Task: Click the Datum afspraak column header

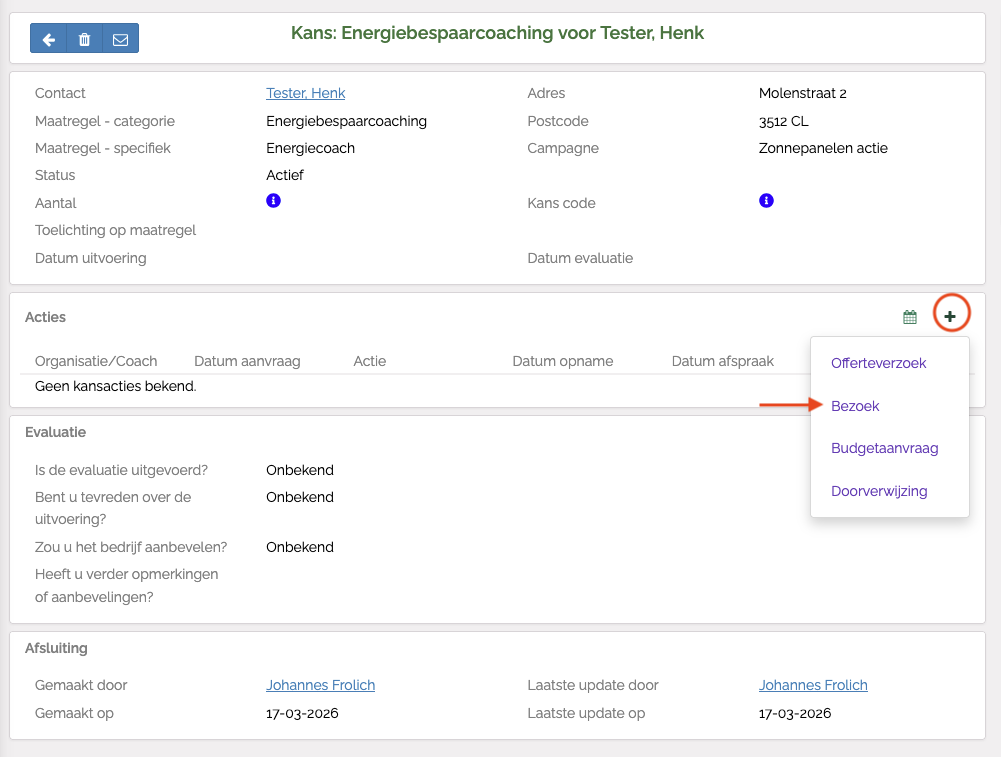Action: [722, 361]
